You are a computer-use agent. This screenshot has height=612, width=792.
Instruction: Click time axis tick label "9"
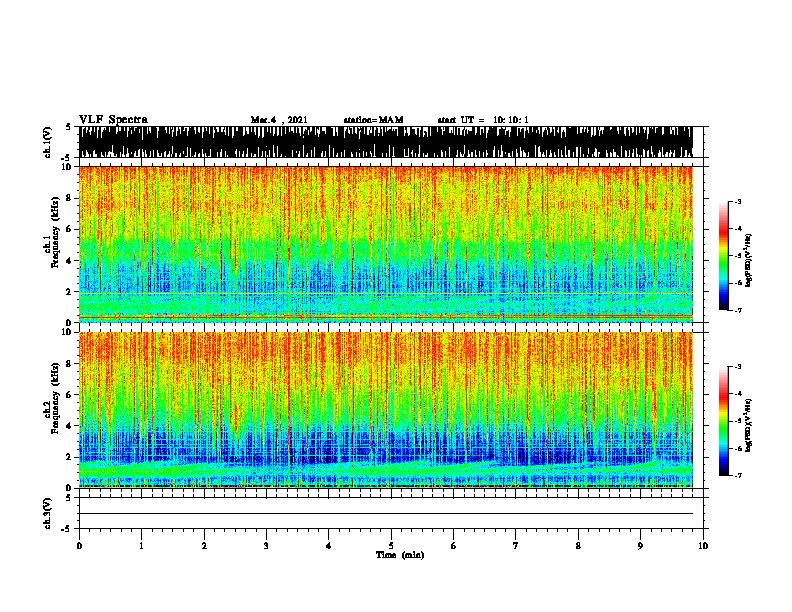tap(640, 546)
